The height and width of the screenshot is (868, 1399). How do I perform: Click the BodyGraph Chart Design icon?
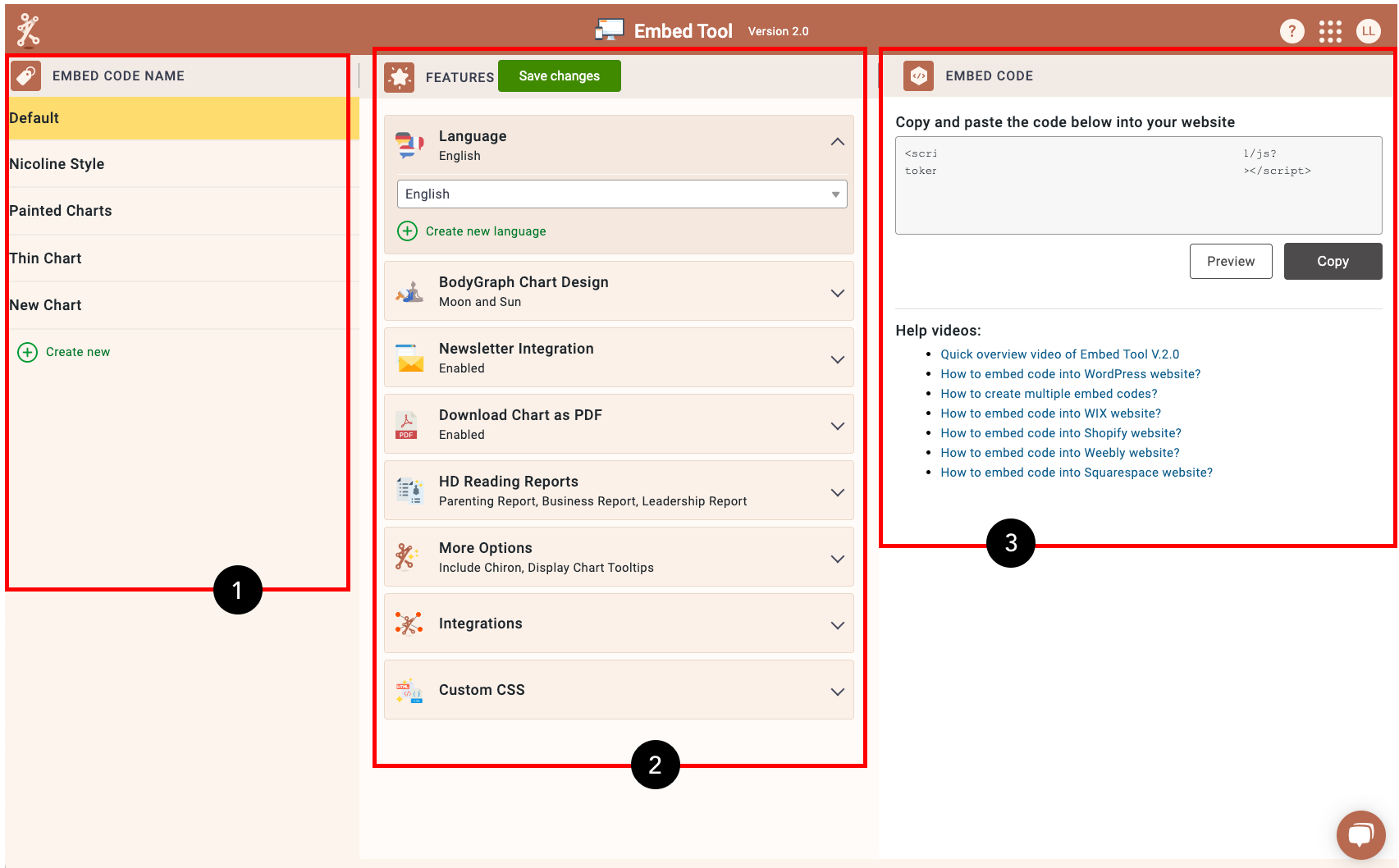[409, 291]
